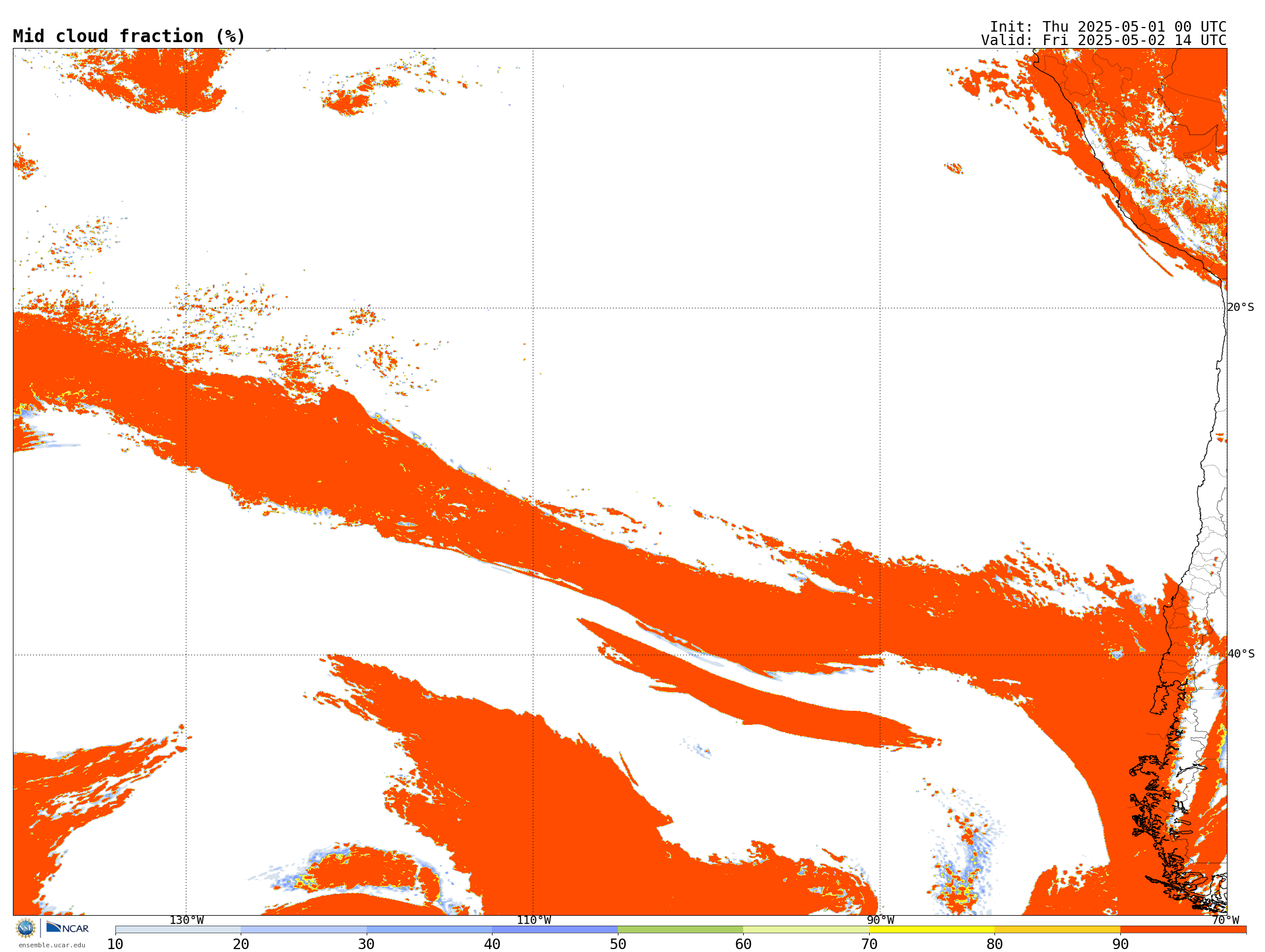Click the 70°W longitude label

(1225, 920)
